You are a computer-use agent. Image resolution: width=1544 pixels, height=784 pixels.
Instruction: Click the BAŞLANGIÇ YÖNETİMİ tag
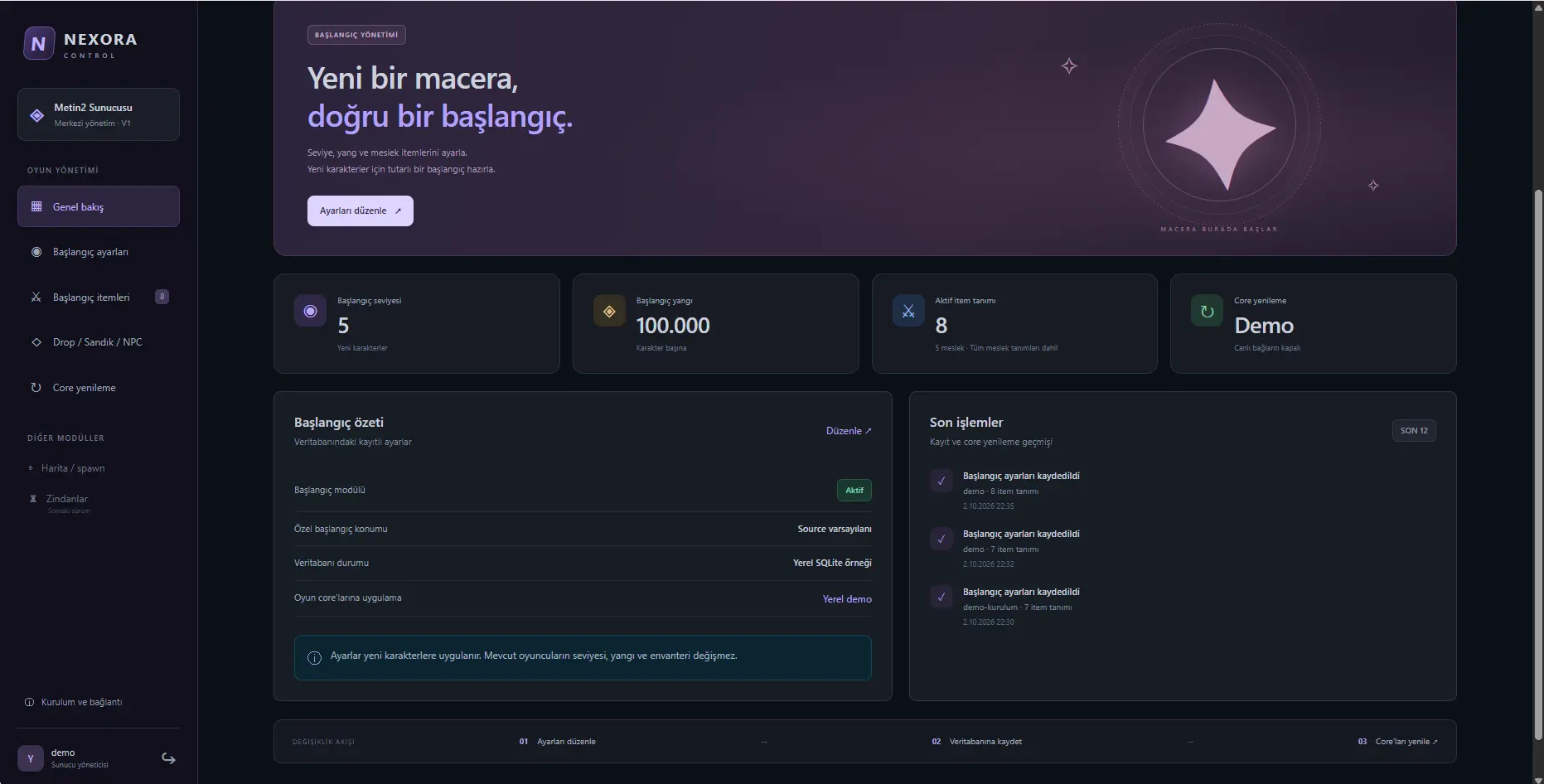(356, 35)
